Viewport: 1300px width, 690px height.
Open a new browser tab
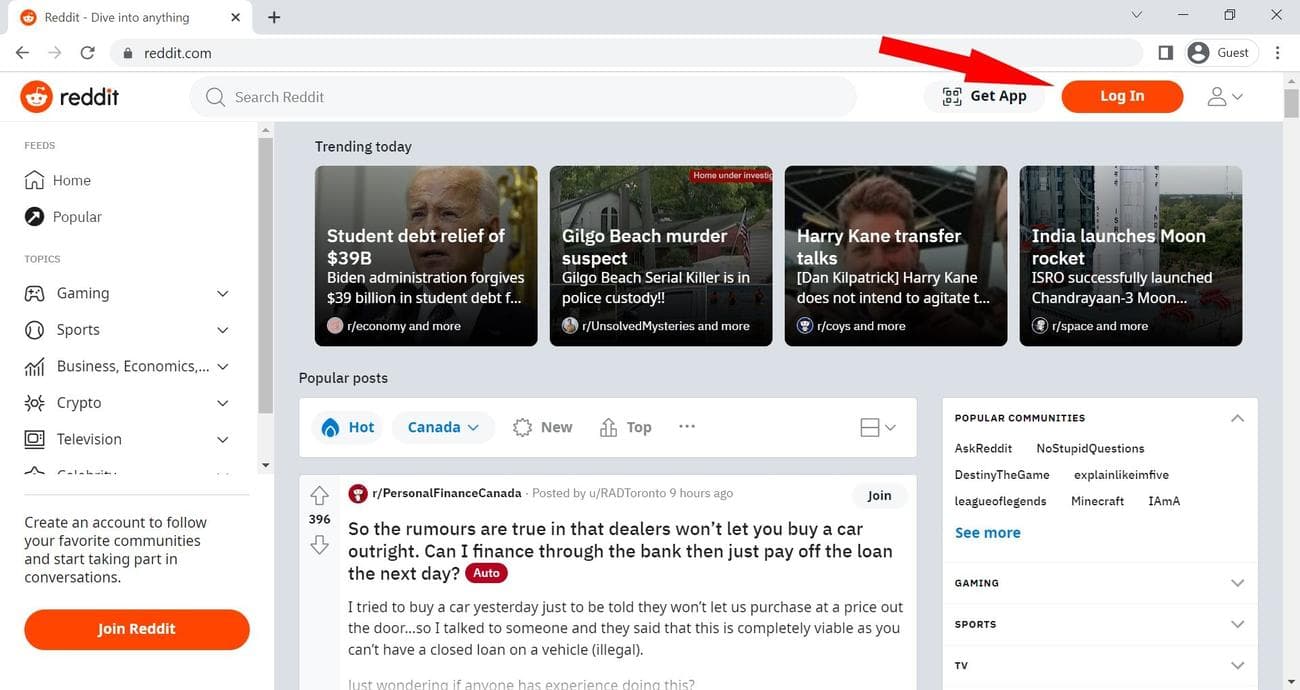click(x=274, y=17)
